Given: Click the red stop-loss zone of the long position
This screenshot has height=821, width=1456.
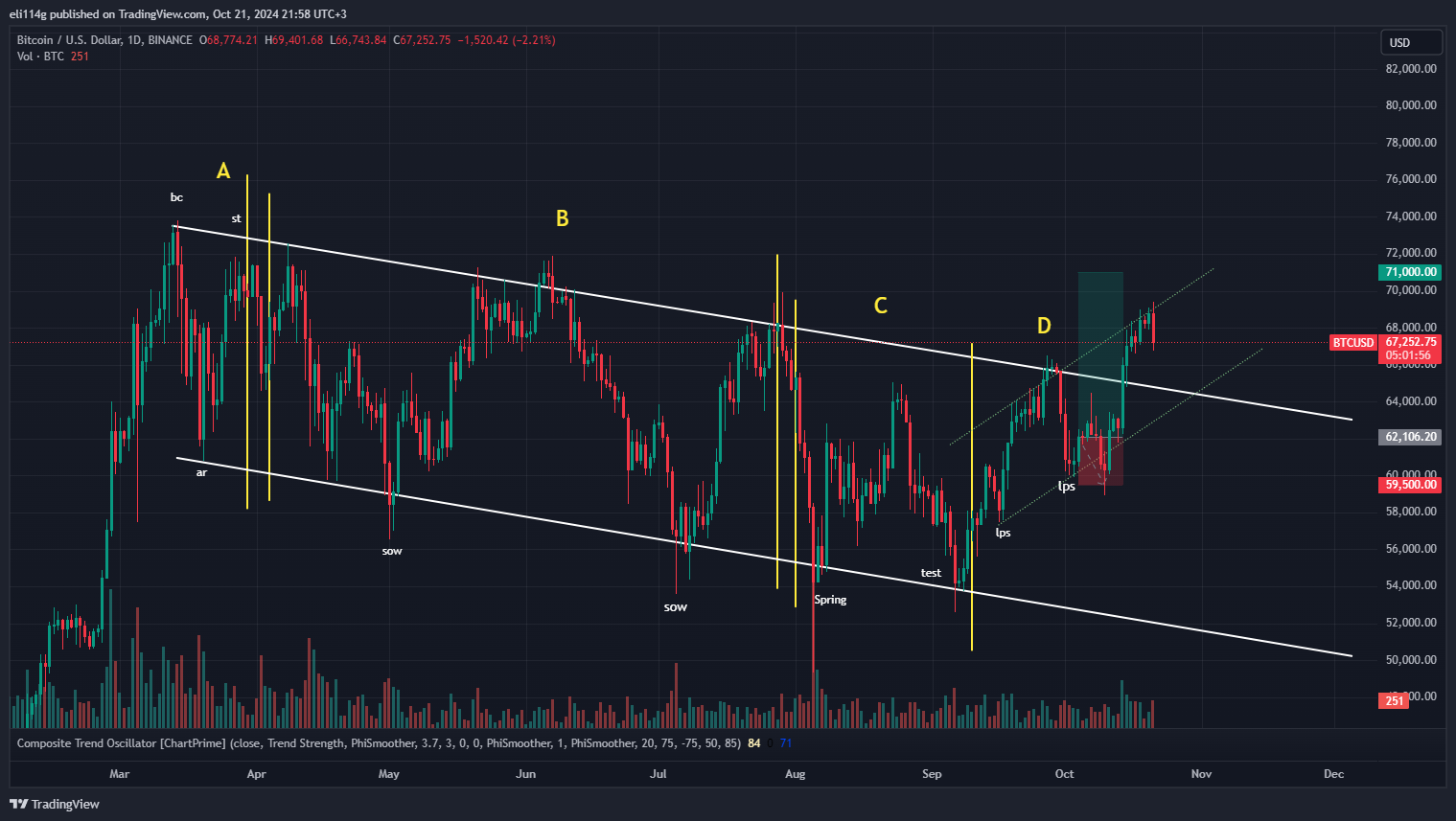Looking at the screenshot, I should click(1100, 461).
